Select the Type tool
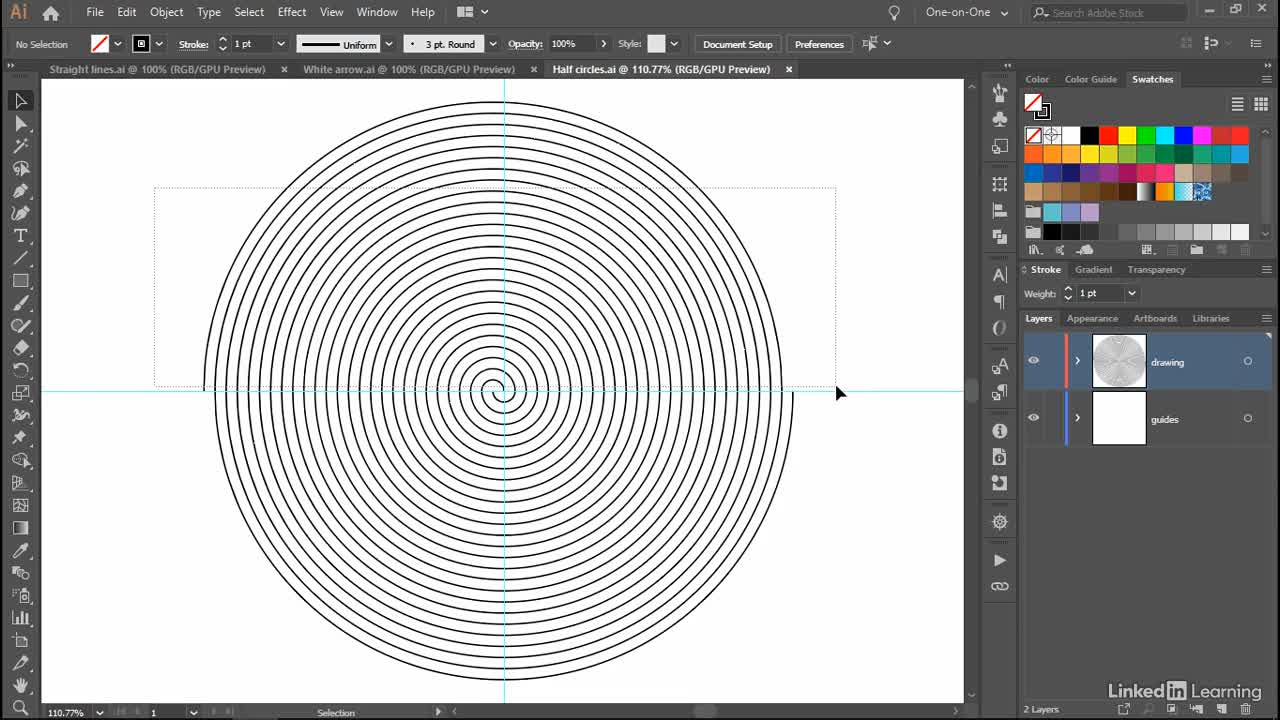Screen dimensions: 1280x720 click(20, 236)
